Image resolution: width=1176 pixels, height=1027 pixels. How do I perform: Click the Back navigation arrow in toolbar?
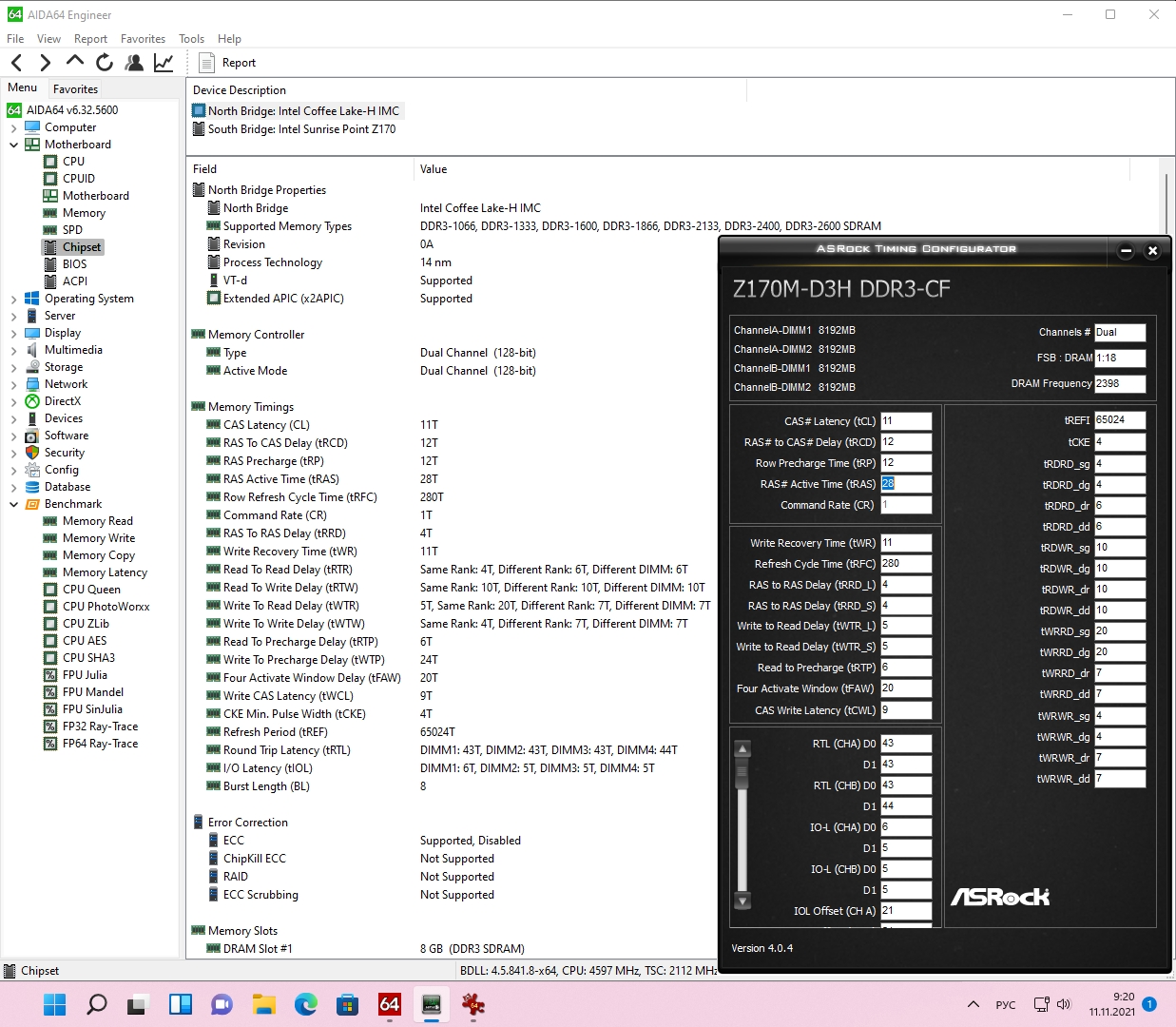tap(17, 63)
